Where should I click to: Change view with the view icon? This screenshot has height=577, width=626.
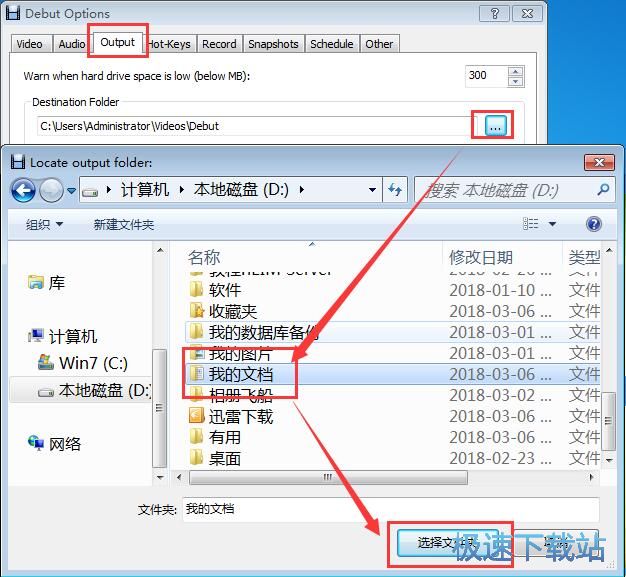pos(531,224)
